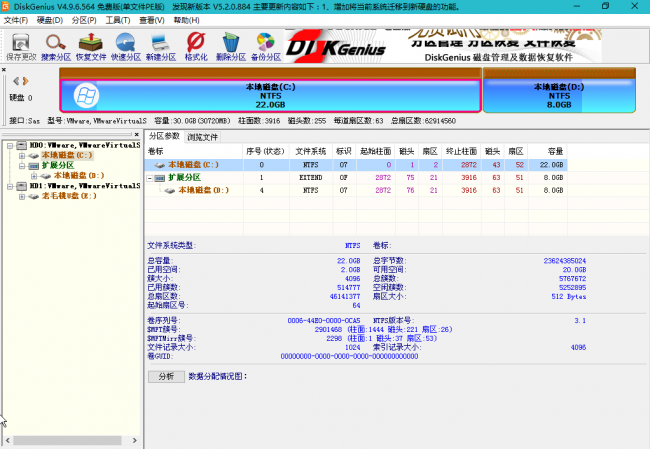Click the 终止柱面 column header
Image resolution: width=650 pixels, height=449 pixels.
pyautogui.click(x=461, y=151)
